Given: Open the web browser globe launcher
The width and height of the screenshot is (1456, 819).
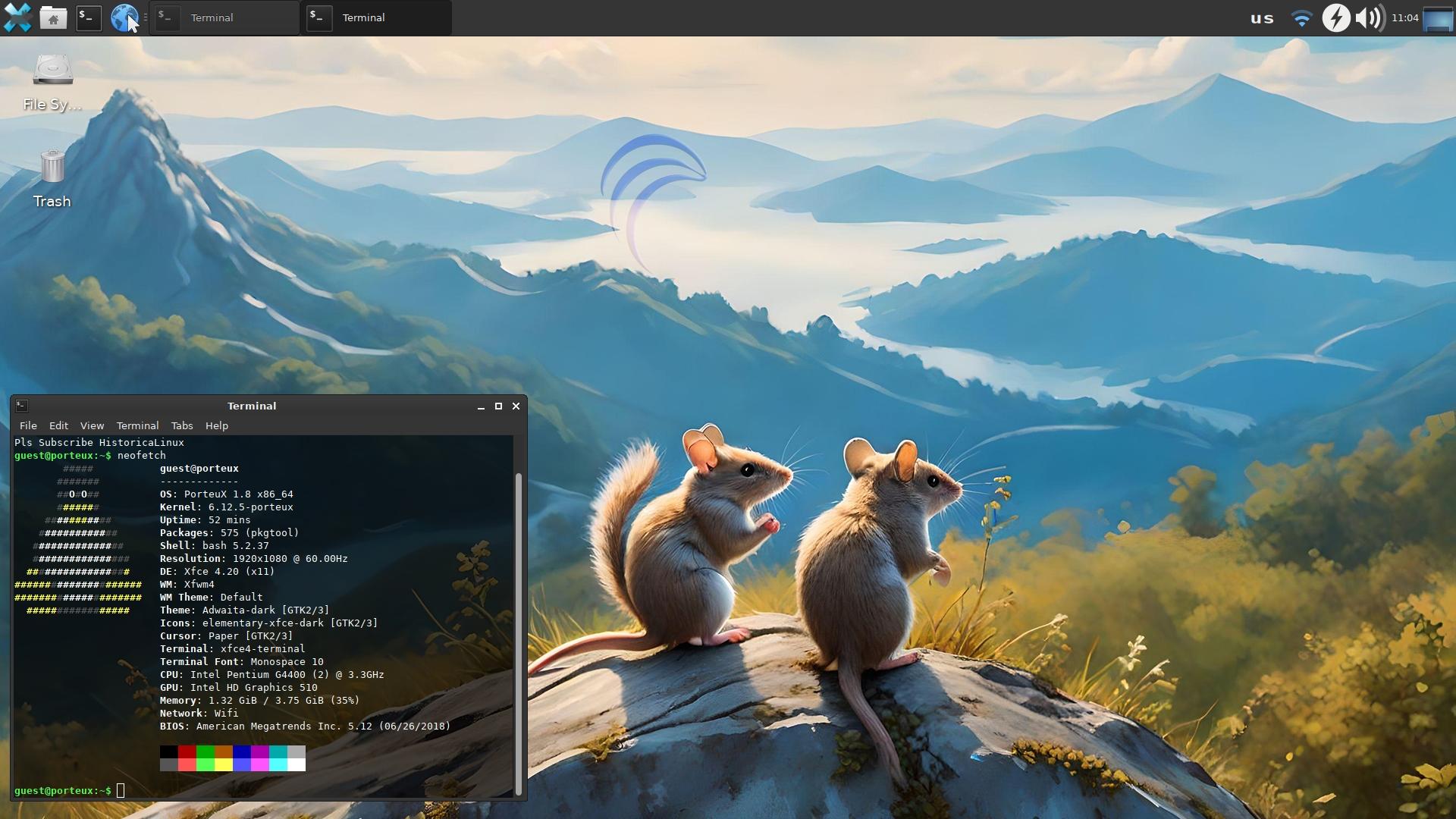Looking at the screenshot, I should pos(124,17).
